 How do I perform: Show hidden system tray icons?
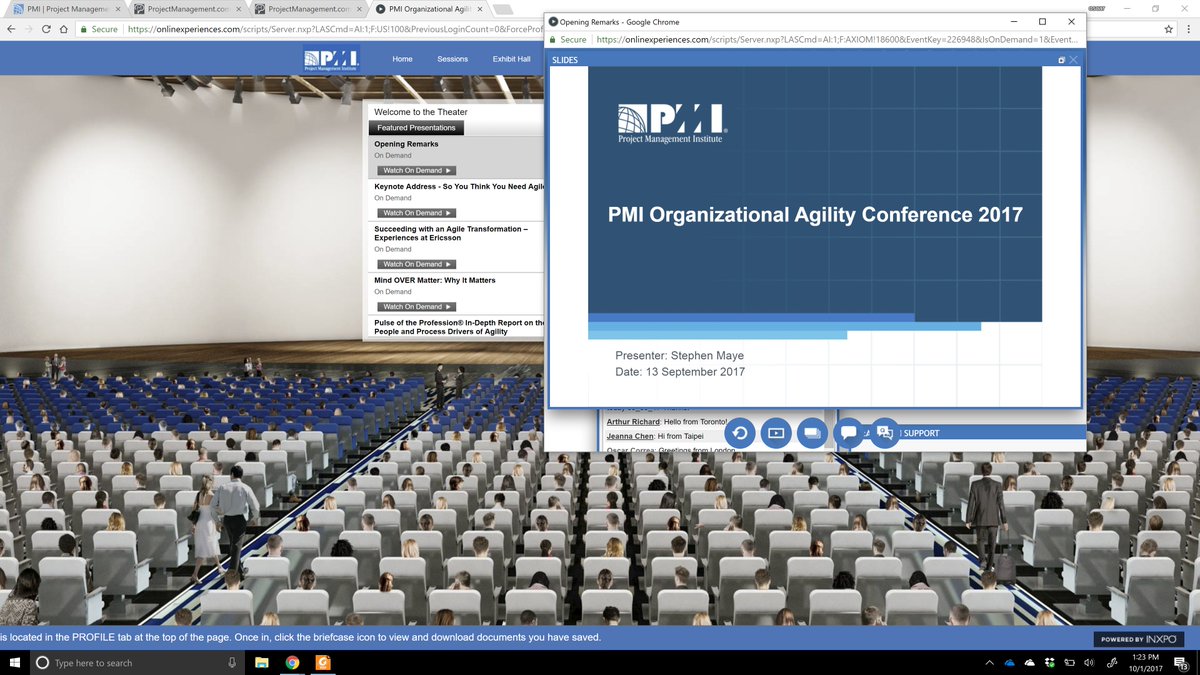(x=990, y=662)
